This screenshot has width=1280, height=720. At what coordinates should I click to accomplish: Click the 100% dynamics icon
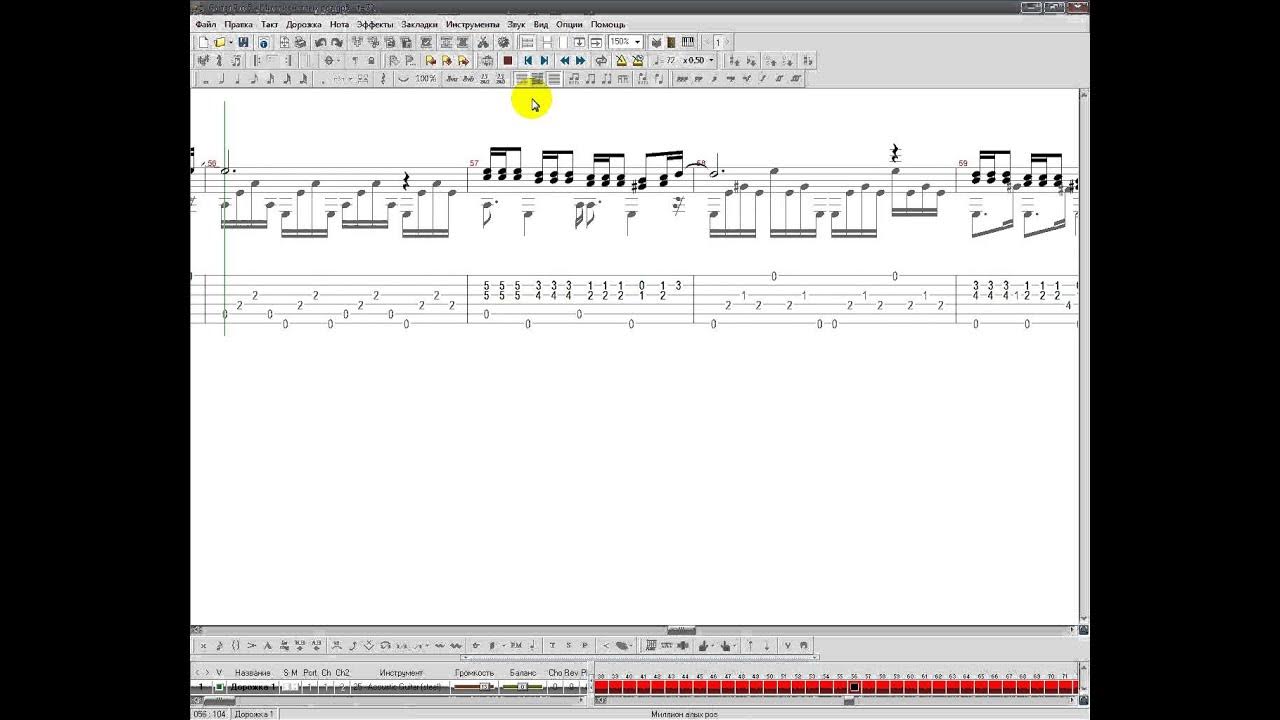(426, 78)
